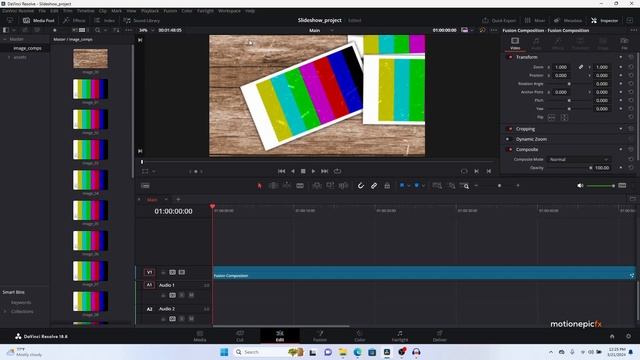
Task: Open the Edit Index panel
Action: click(x=104, y=20)
